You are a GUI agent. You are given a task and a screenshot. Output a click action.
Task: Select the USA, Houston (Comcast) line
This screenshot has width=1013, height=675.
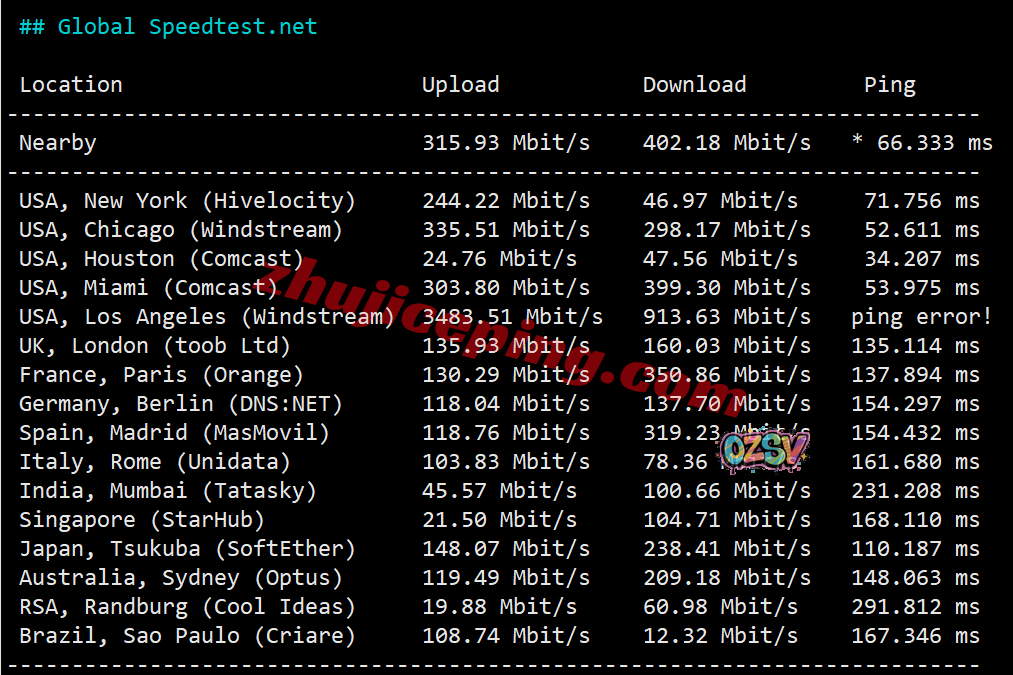(x=499, y=259)
